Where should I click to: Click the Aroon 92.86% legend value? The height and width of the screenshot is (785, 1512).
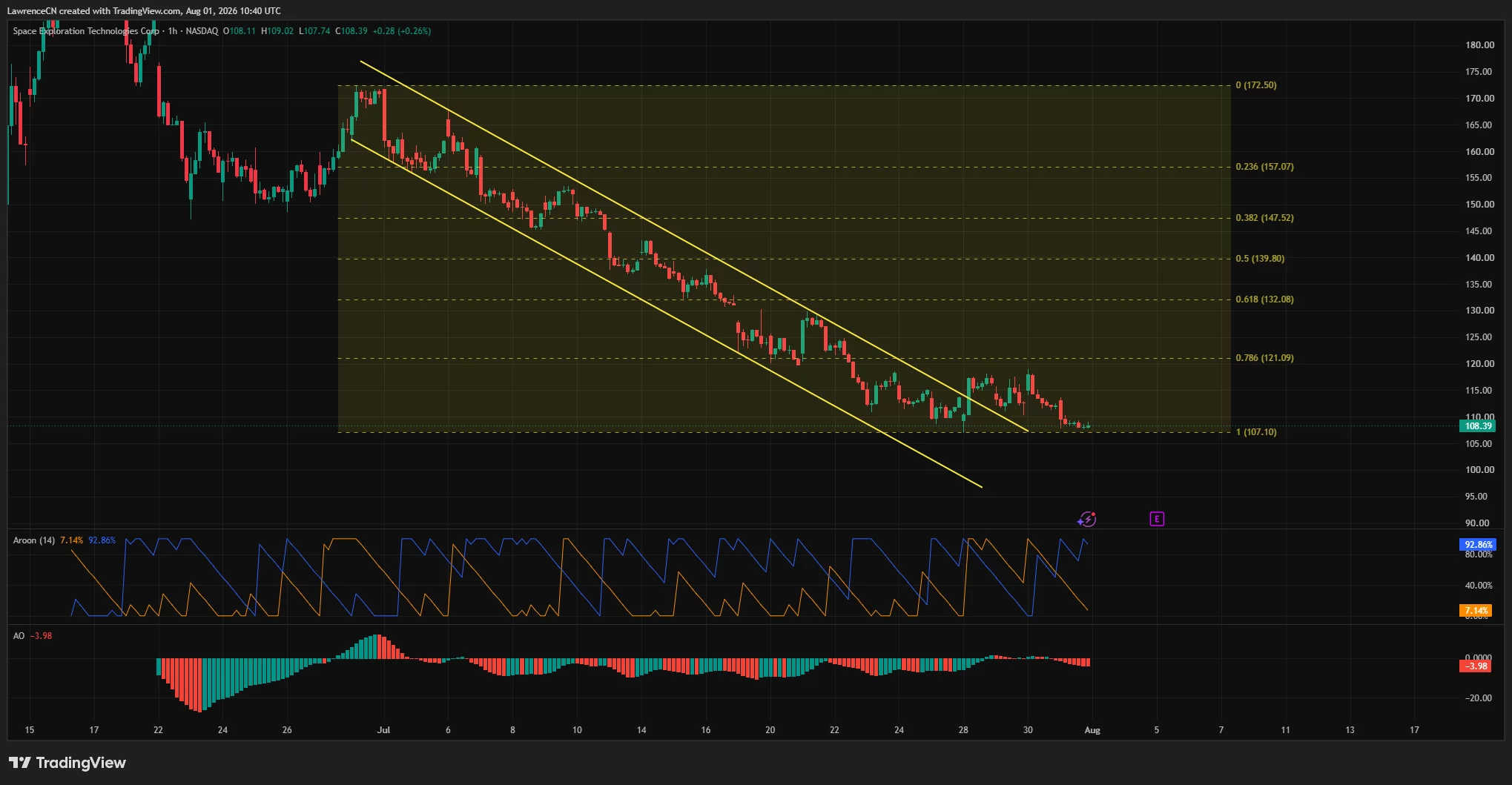pyautogui.click(x=102, y=540)
